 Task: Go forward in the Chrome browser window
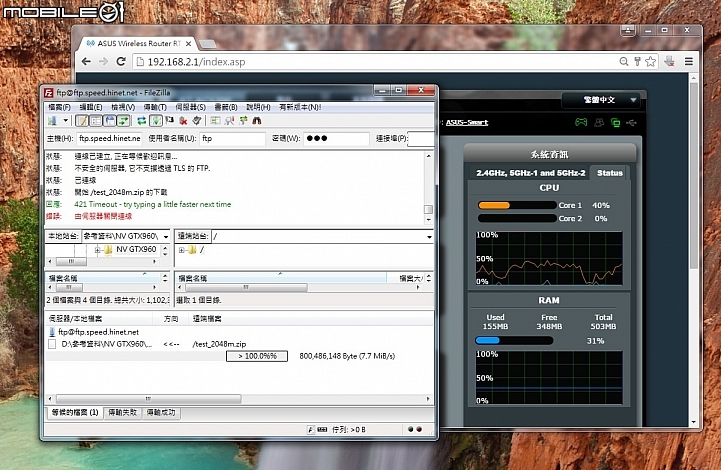tap(103, 62)
